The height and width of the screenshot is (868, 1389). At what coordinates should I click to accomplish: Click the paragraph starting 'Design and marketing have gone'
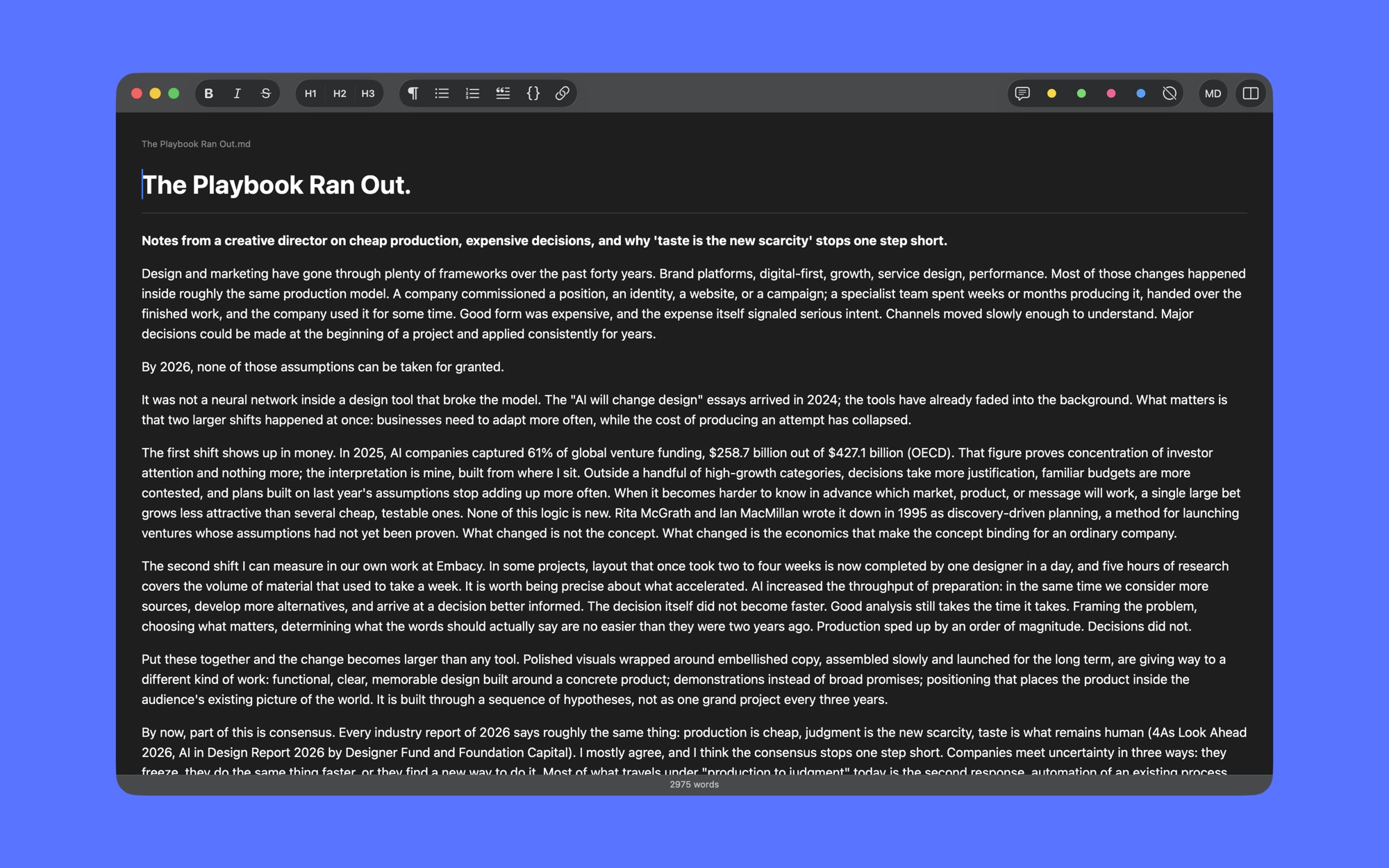point(694,303)
